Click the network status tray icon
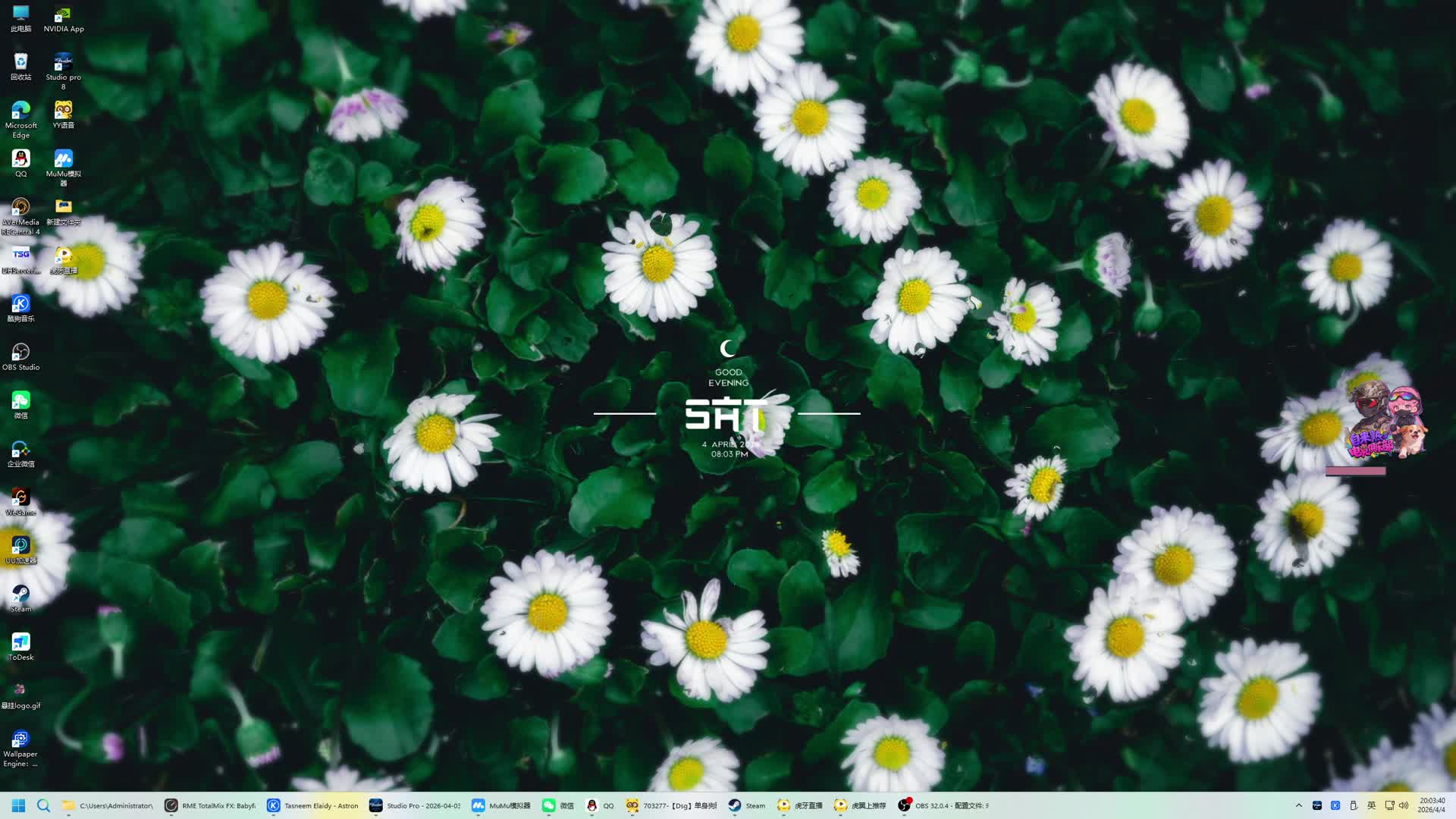1456x819 pixels. (x=1389, y=805)
